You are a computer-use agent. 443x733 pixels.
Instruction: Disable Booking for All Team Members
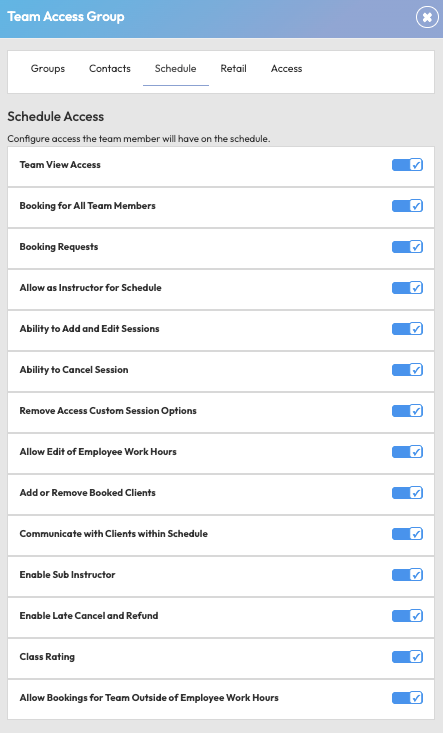tap(407, 206)
